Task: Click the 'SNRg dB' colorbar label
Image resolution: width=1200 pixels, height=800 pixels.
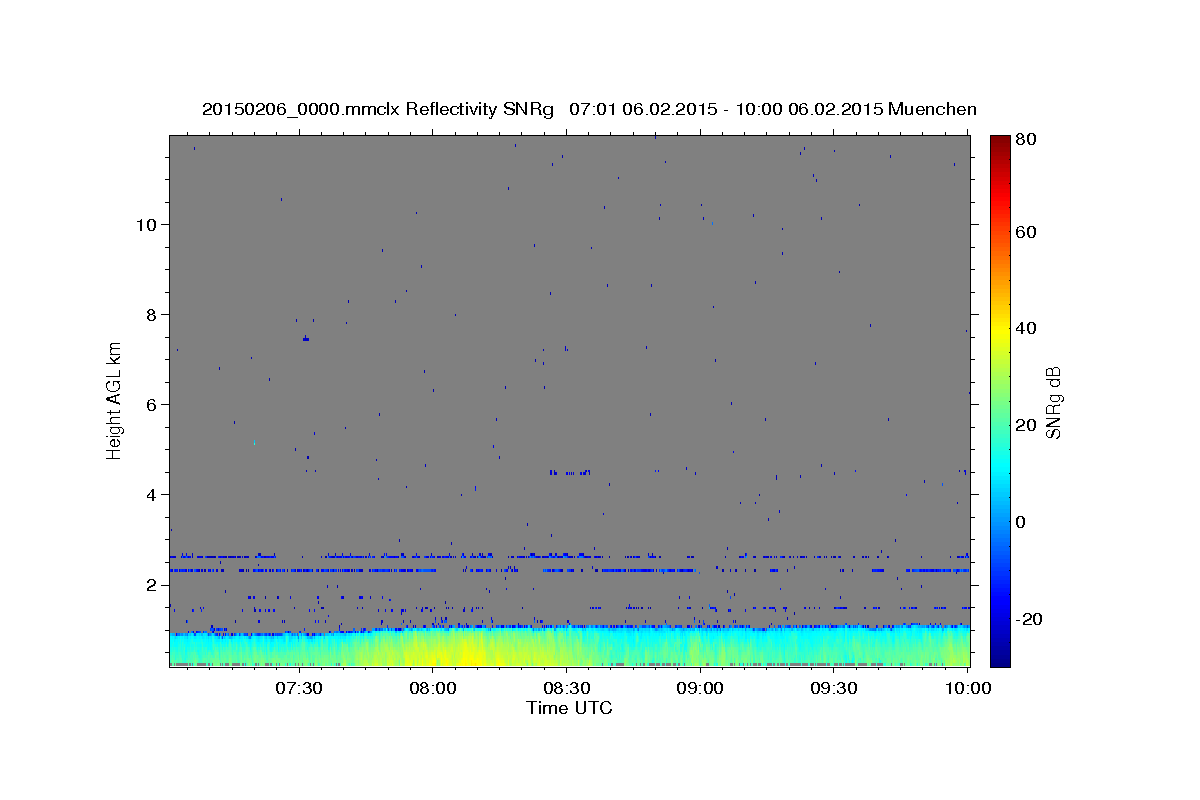Action: (x=1052, y=402)
